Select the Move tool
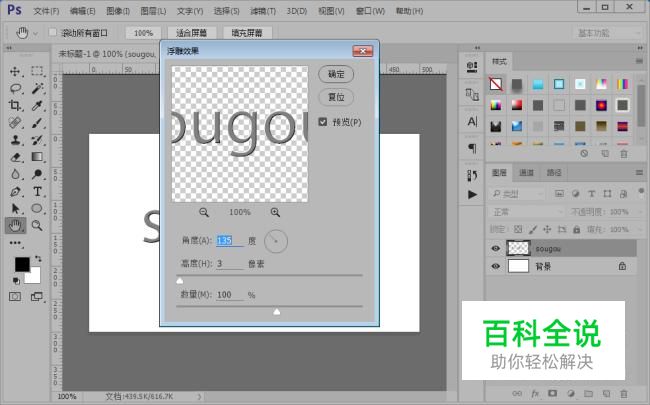Viewport: 650px width, 405px height. (15, 71)
